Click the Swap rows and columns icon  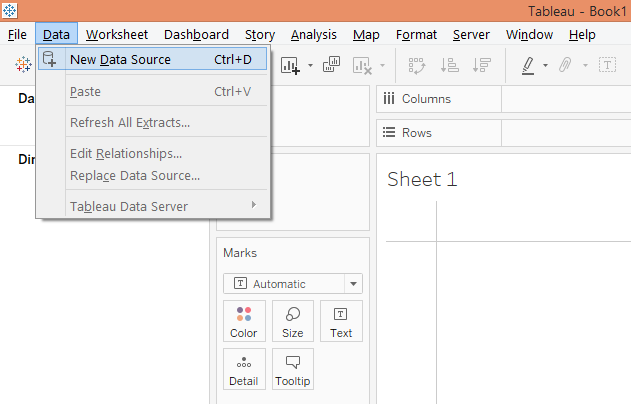tap(417, 65)
